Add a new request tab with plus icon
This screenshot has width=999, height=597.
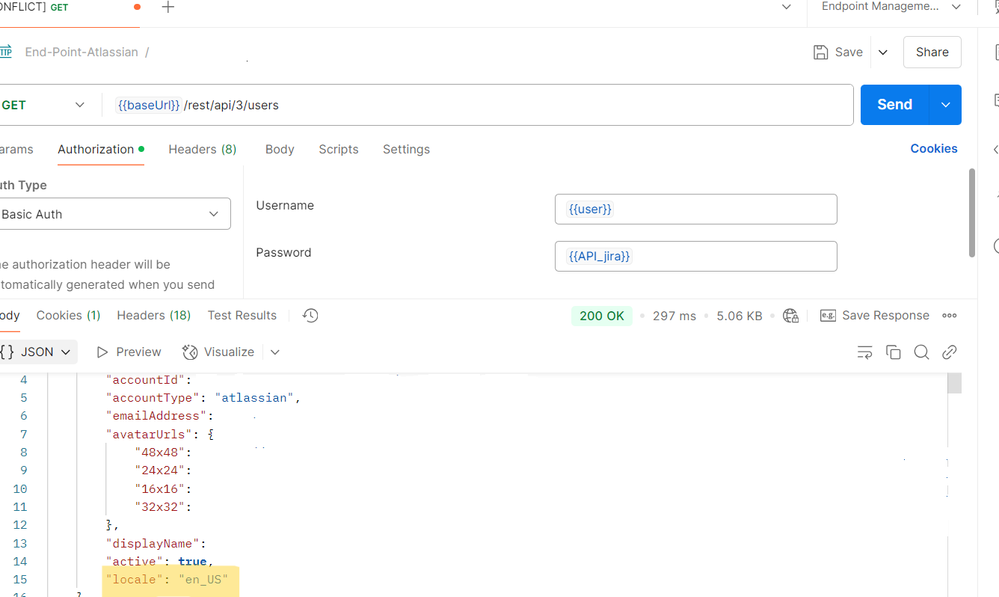[x=168, y=8]
